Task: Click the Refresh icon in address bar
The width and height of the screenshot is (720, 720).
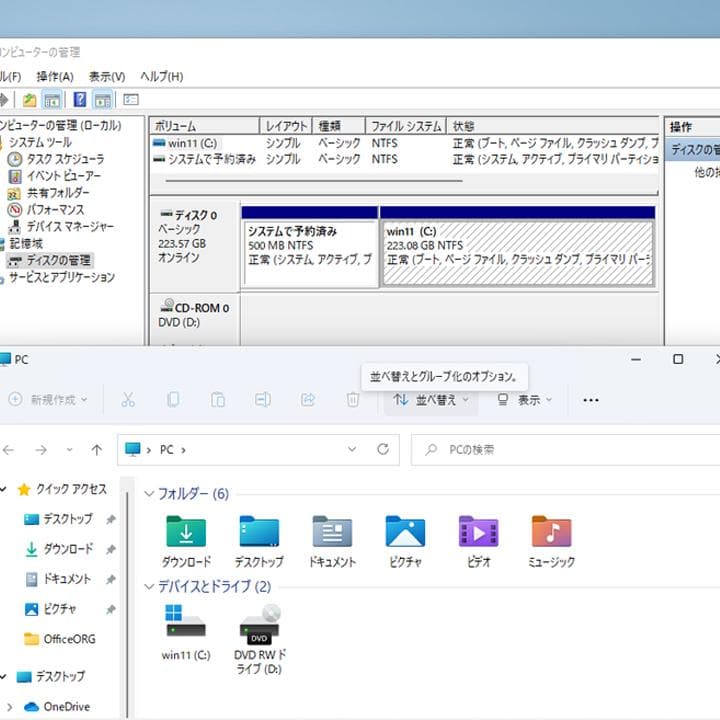Action: pos(383,449)
